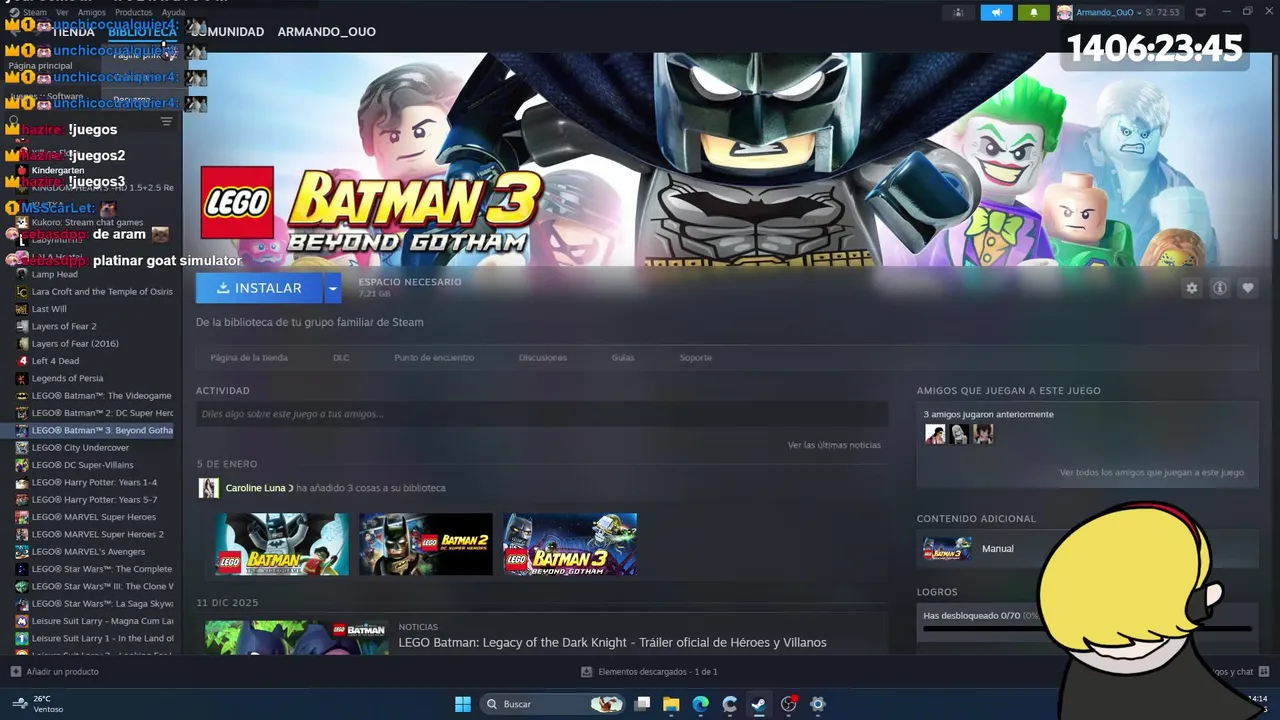Click Caroline Luna name link
The image size is (1280, 720).
(x=255, y=488)
